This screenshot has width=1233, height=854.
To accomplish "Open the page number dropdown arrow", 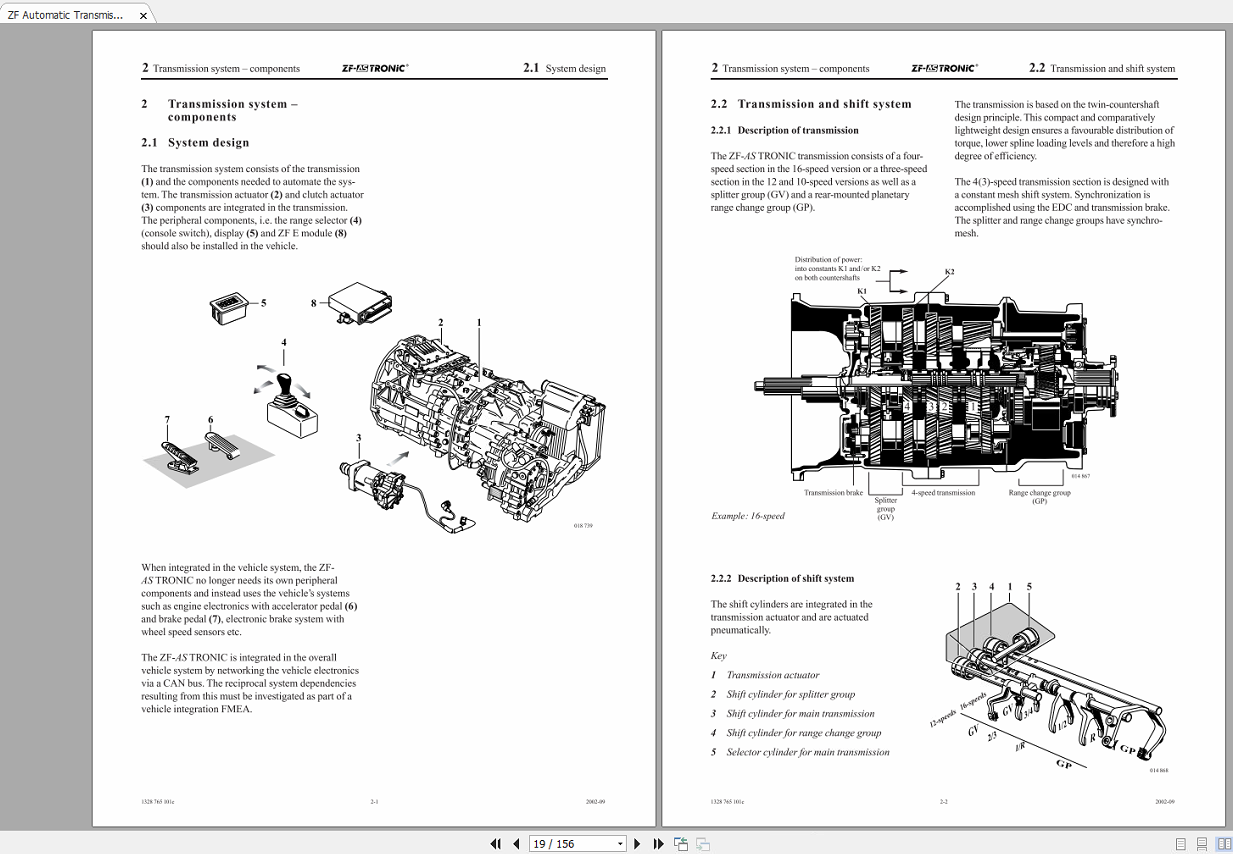I will click(x=620, y=844).
